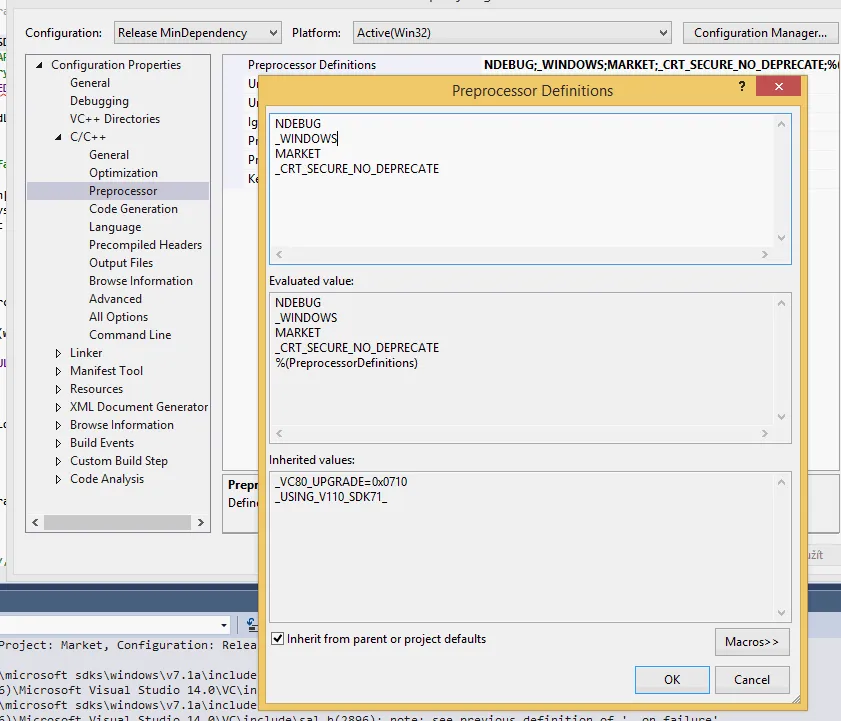Viewport: 841px width, 721px height.
Task: Click the MARKET line in editable definitions
Action: [x=298, y=154]
